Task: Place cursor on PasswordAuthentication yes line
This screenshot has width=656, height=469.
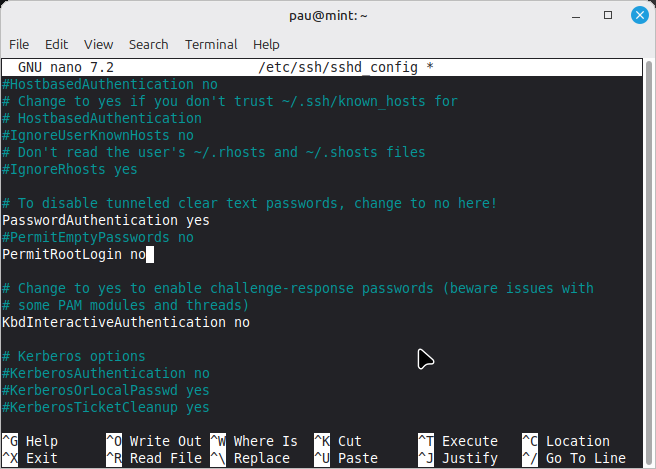Action: [x=106, y=220]
